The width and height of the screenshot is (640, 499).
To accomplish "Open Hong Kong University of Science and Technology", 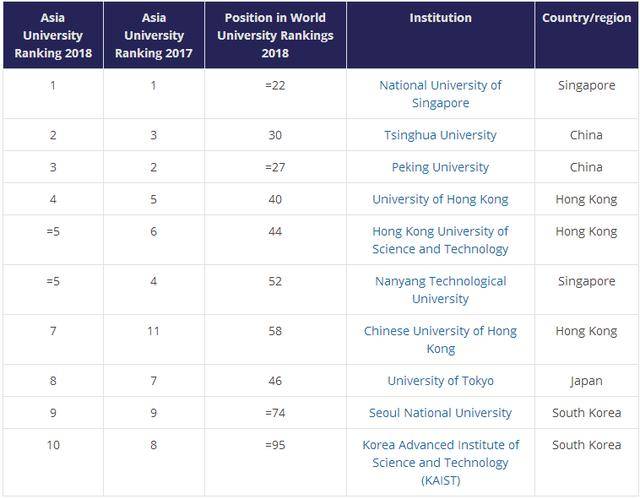I will pos(440,240).
